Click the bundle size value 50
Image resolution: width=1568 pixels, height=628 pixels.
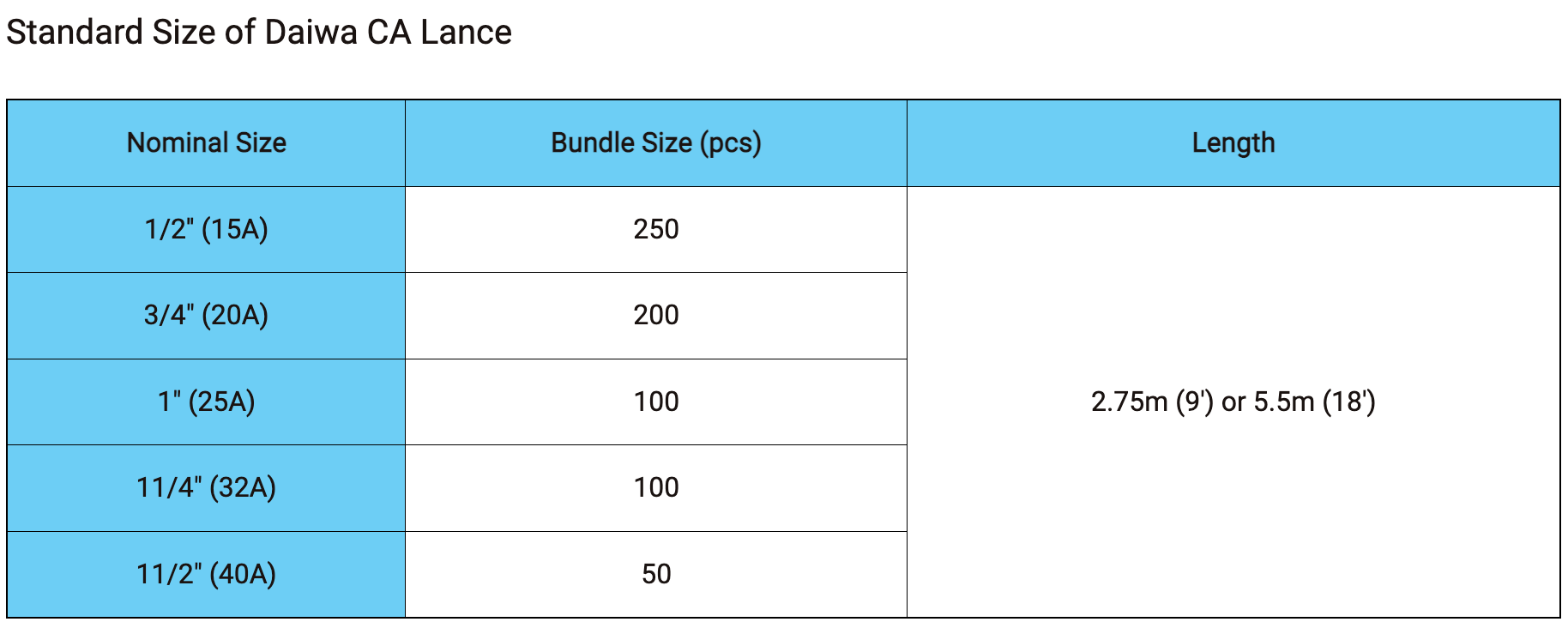click(x=656, y=574)
